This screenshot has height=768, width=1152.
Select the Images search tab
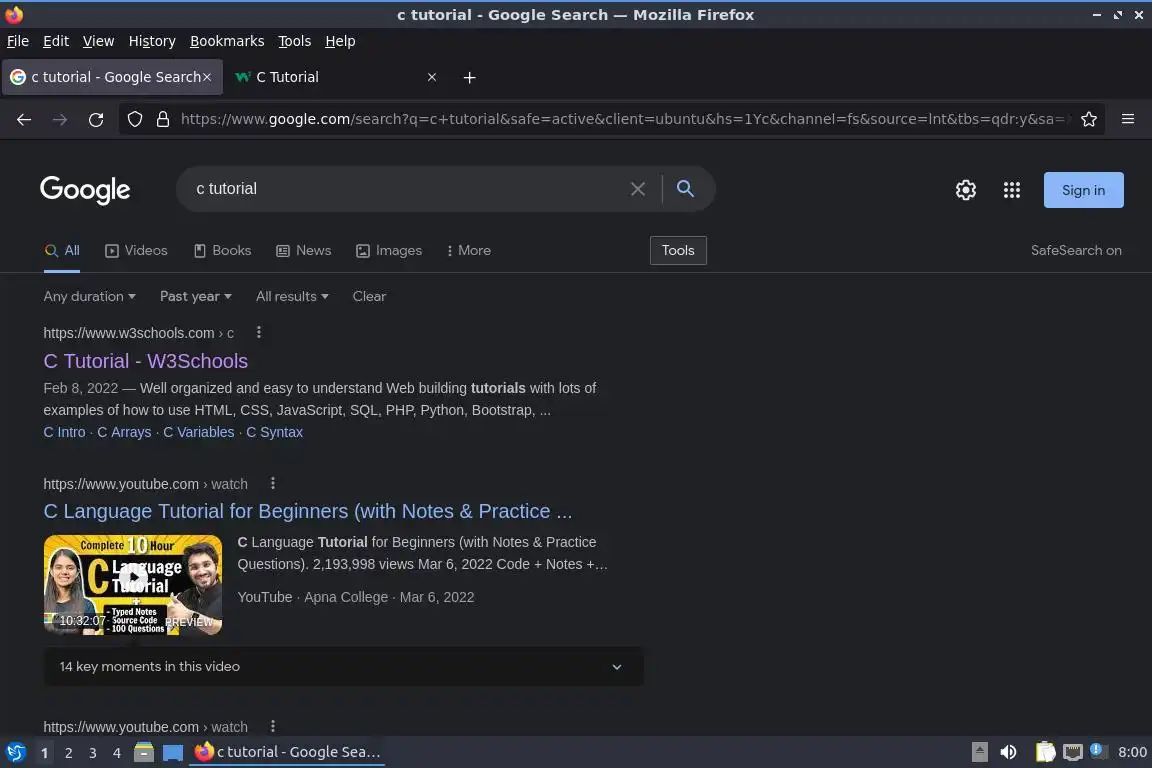(389, 251)
